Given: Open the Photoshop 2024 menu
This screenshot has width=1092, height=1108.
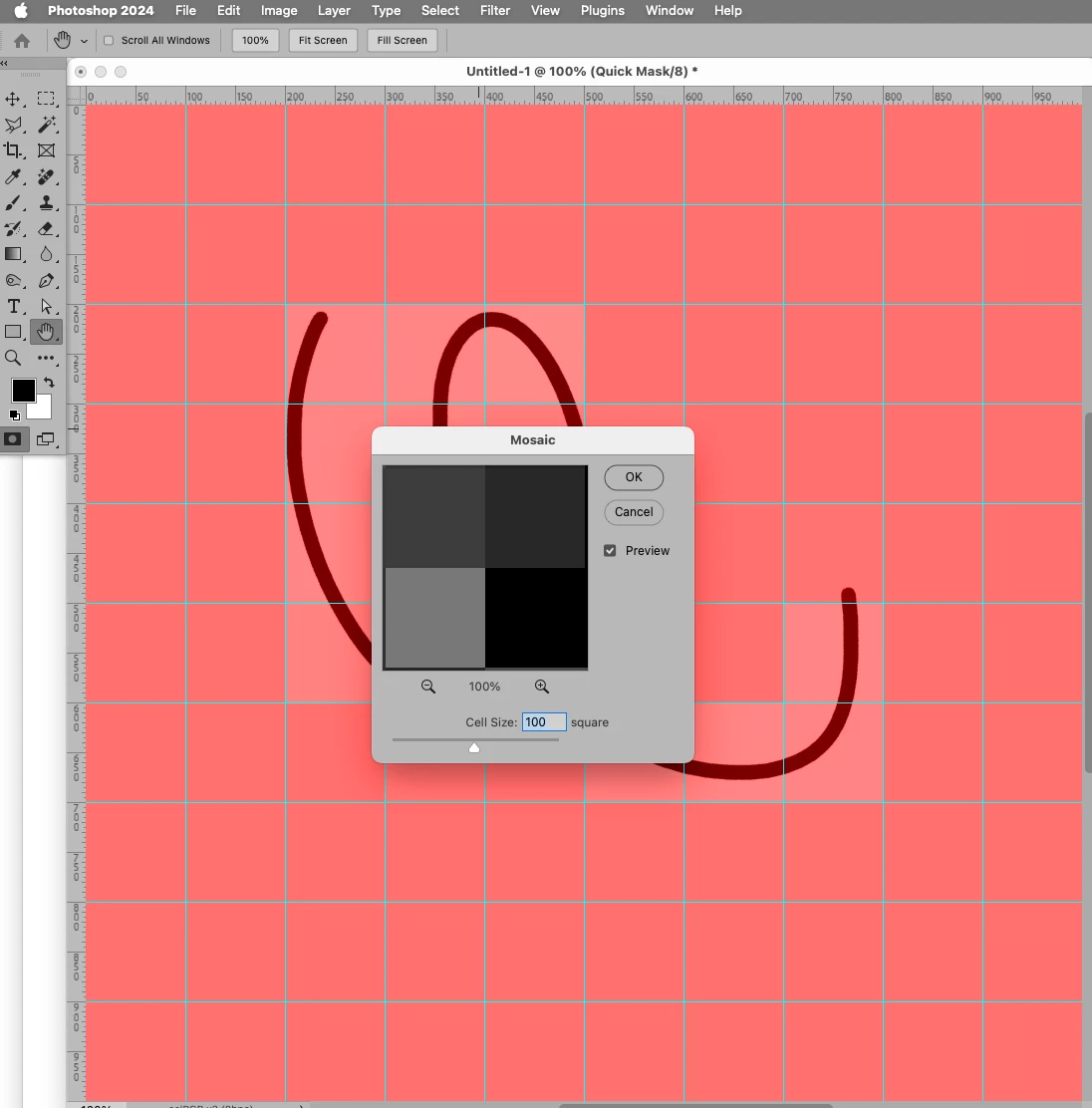Looking at the screenshot, I should pyautogui.click(x=101, y=11).
